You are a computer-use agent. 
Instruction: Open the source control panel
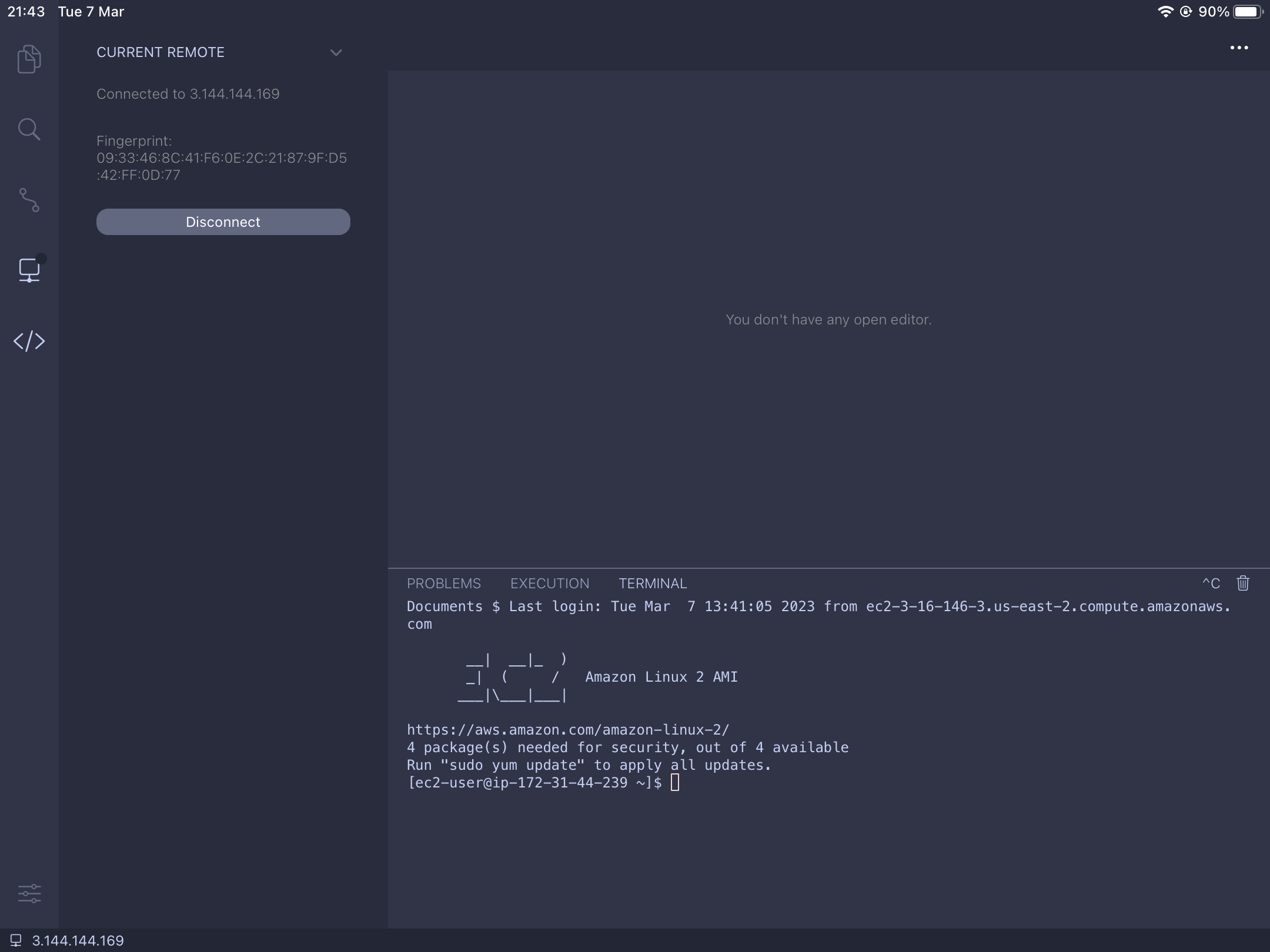point(29,200)
